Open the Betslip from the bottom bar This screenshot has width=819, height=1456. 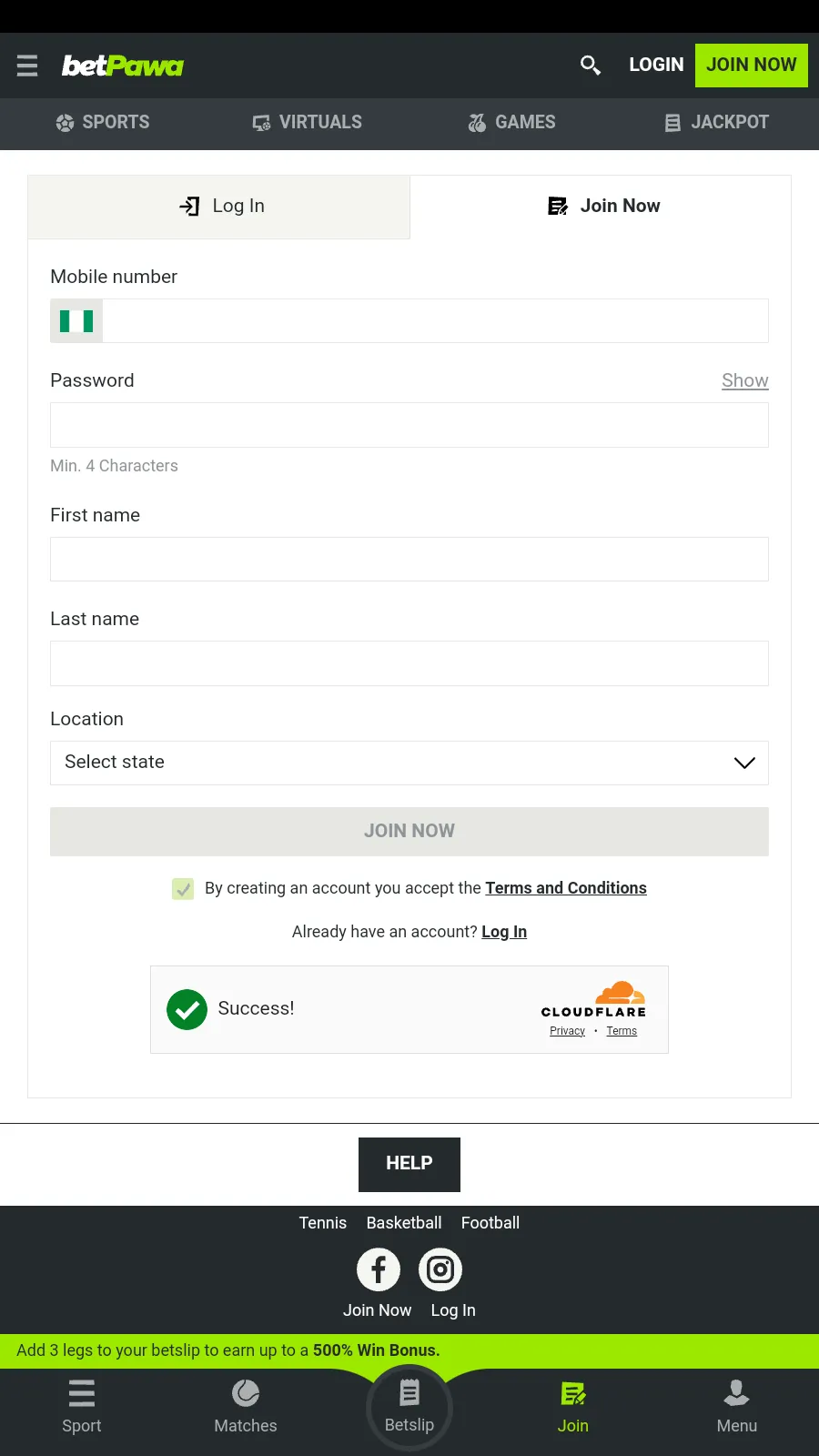pyautogui.click(x=409, y=1406)
